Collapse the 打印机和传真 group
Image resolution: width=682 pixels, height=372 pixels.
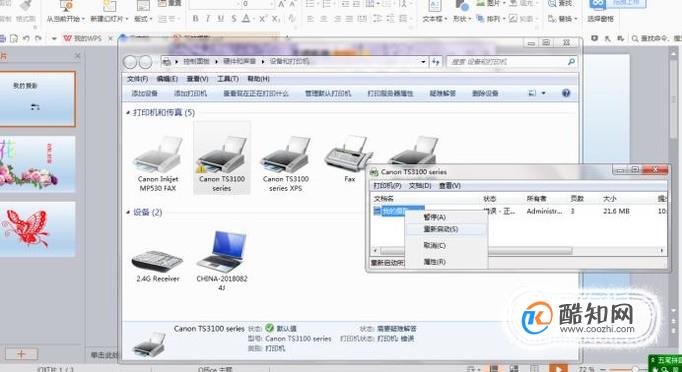click(x=128, y=113)
